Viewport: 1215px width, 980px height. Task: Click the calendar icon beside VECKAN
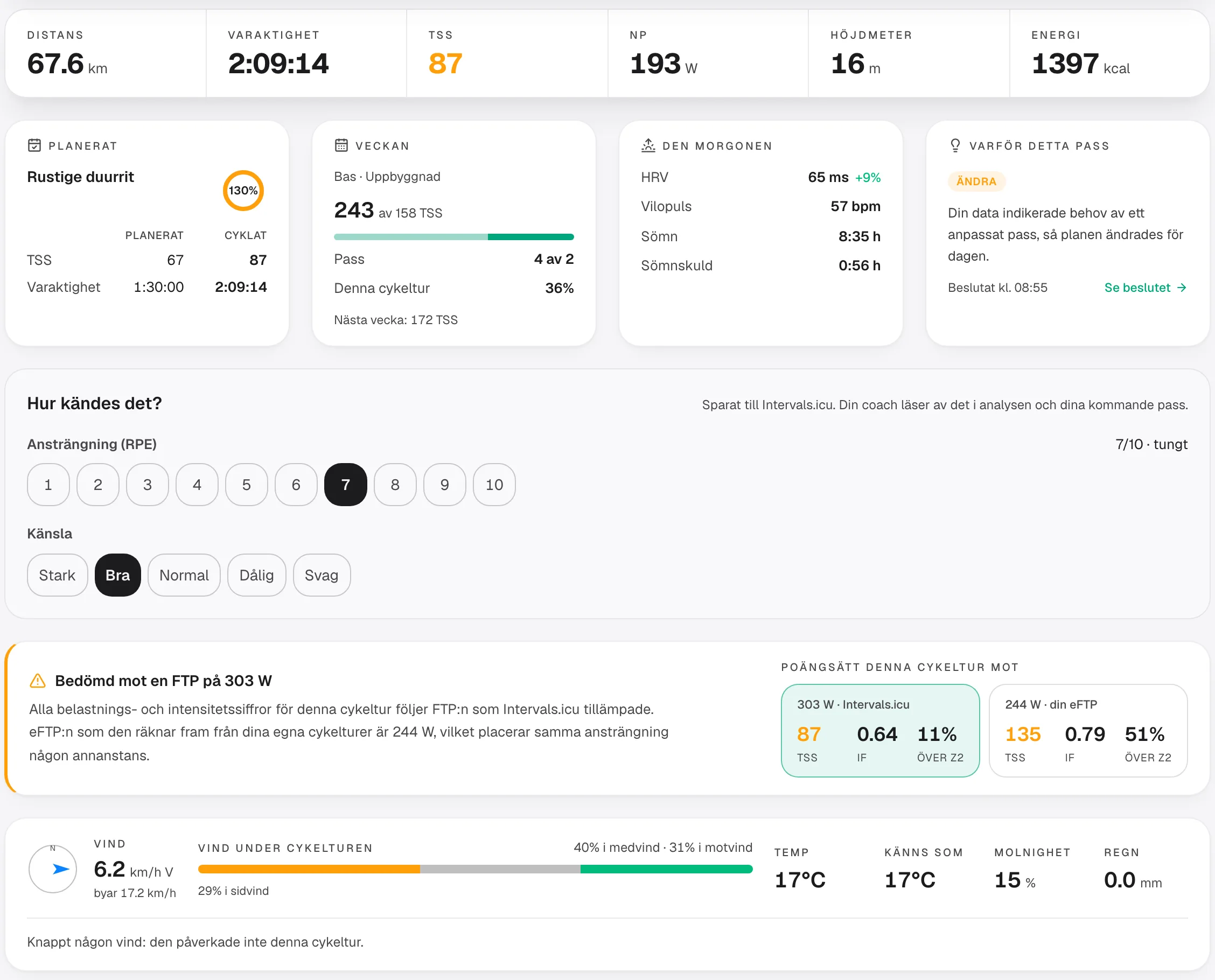pyautogui.click(x=341, y=145)
